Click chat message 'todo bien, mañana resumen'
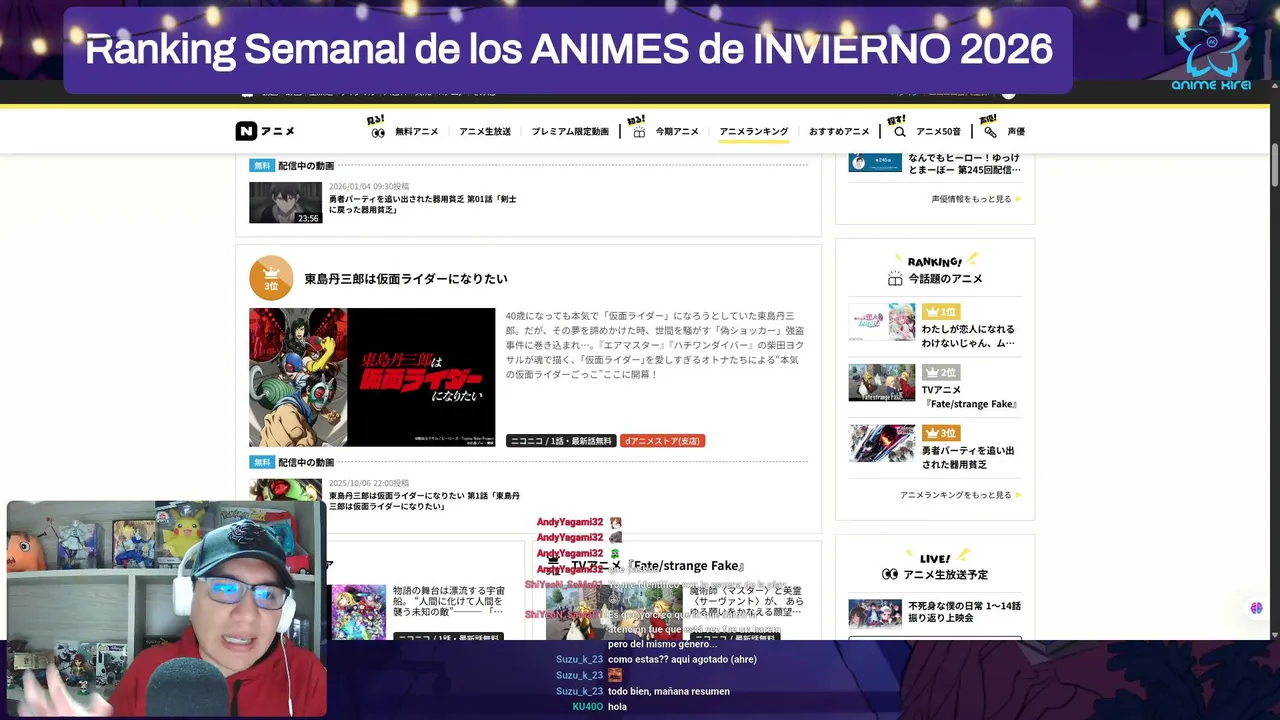Viewport: 1280px width, 720px height. click(669, 691)
